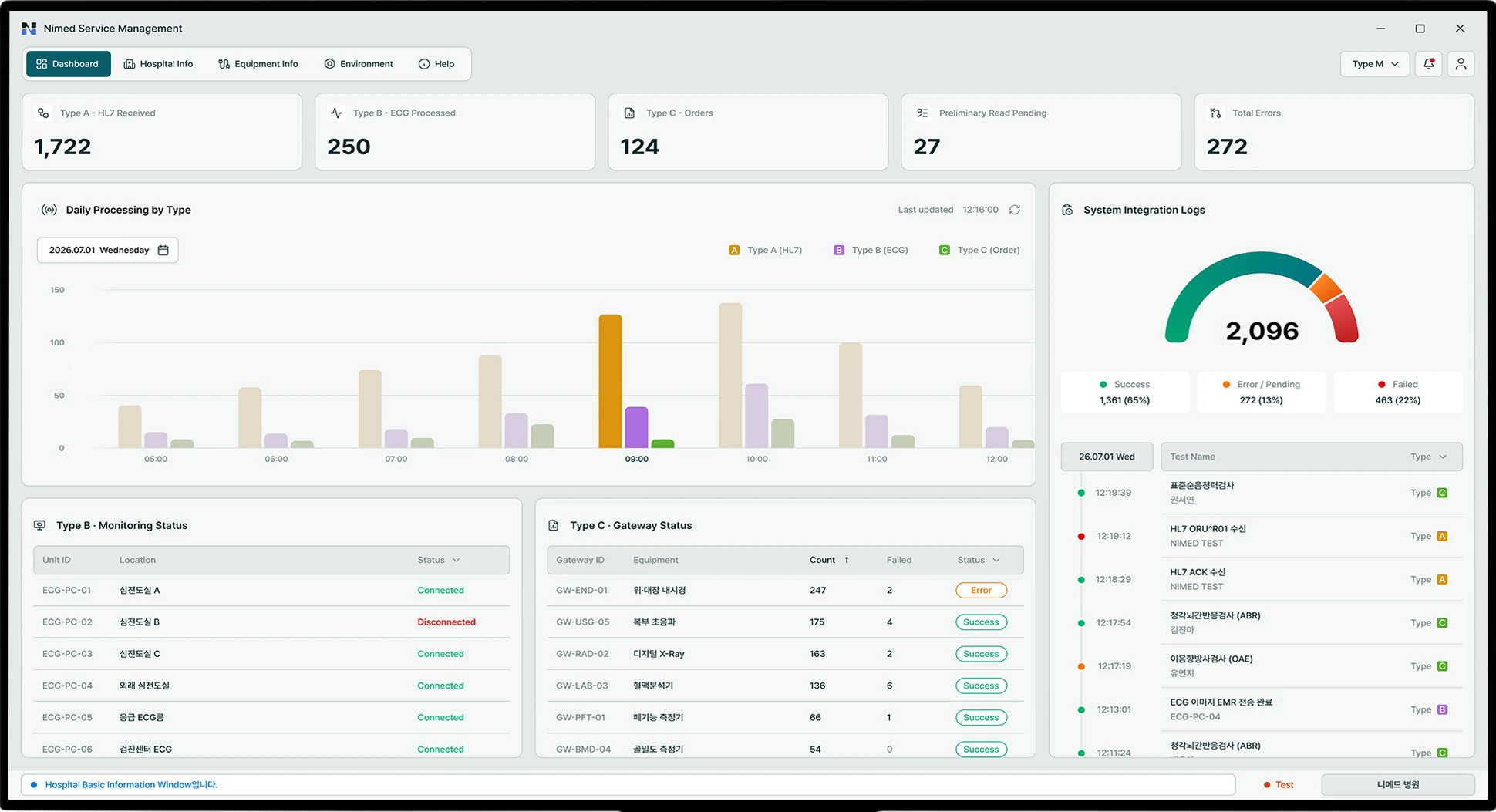Click the Success 1,361 (65%) stat card
The height and width of the screenshot is (812, 1496).
click(x=1124, y=393)
